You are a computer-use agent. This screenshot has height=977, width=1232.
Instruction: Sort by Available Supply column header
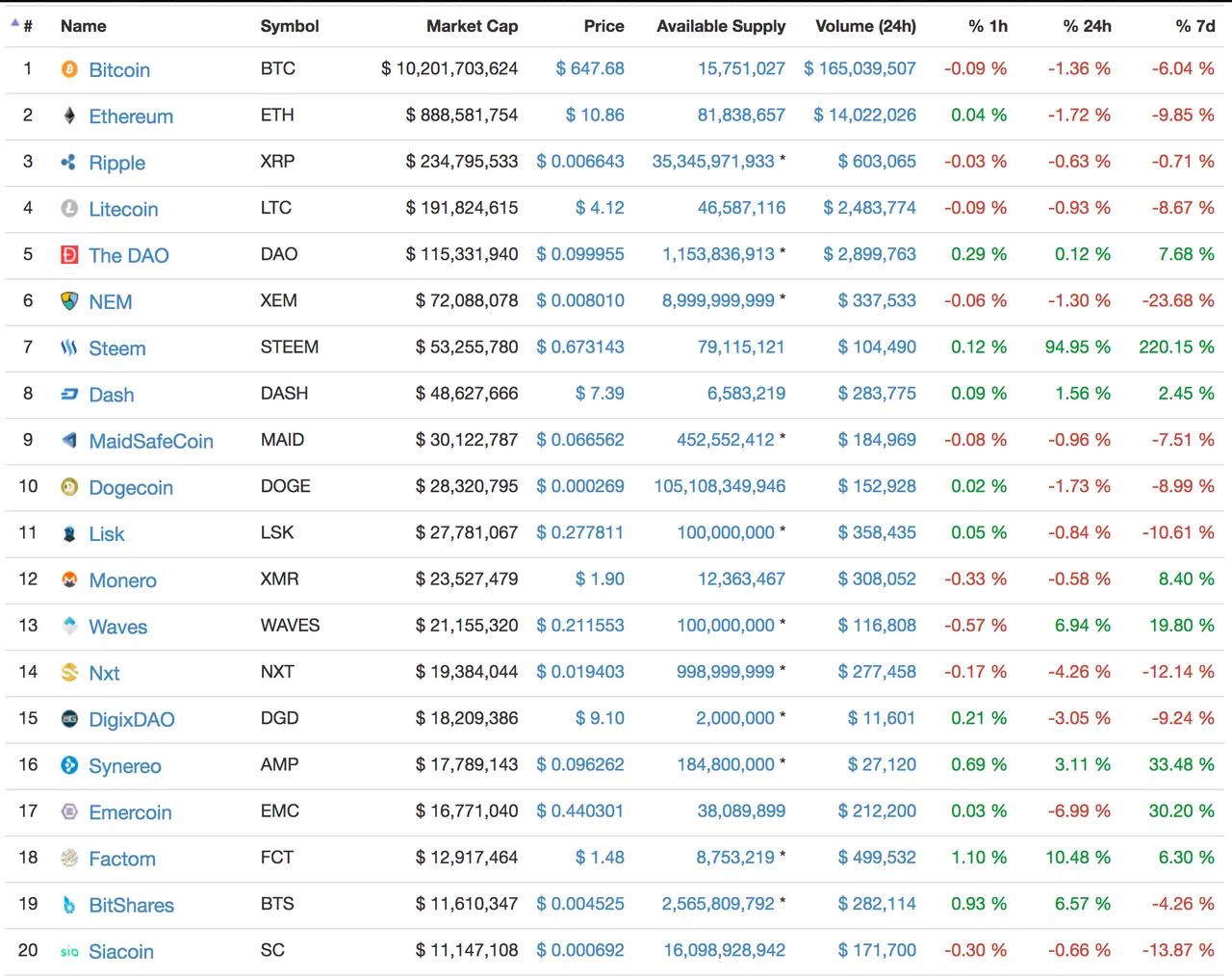tap(721, 26)
